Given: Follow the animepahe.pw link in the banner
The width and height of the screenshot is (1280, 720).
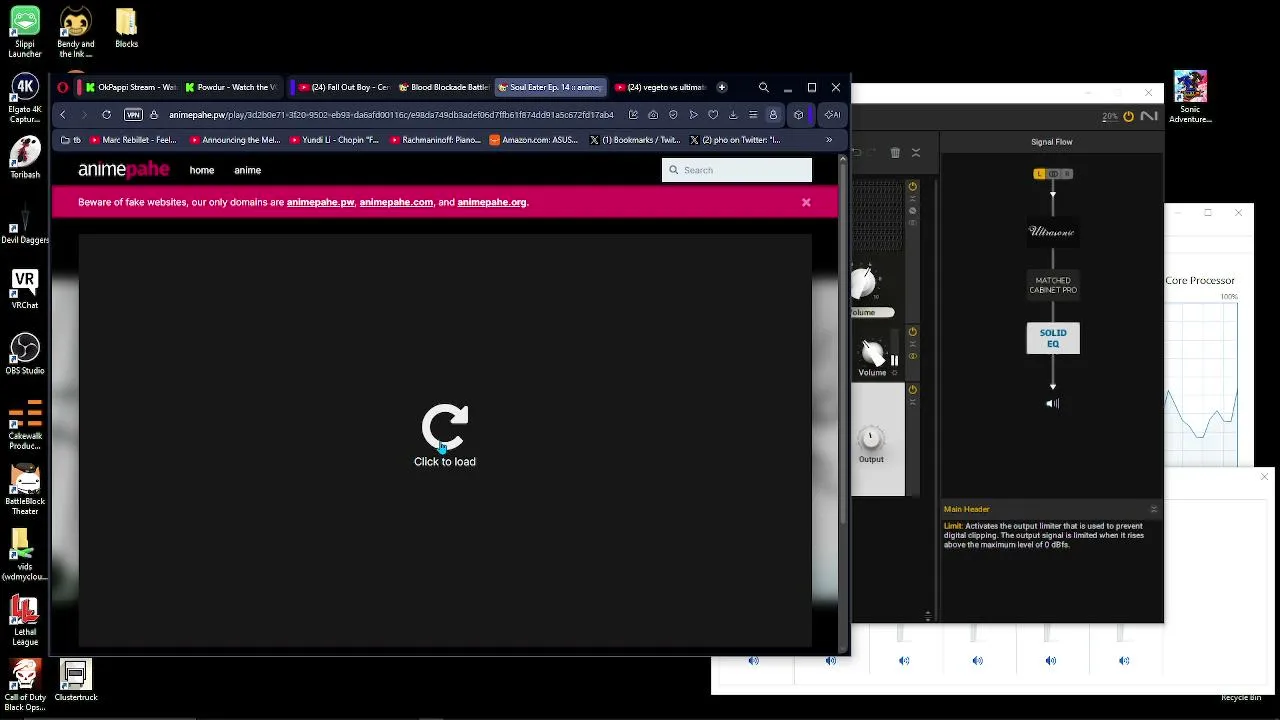Looking at the screenshot, I should point(320,202).
